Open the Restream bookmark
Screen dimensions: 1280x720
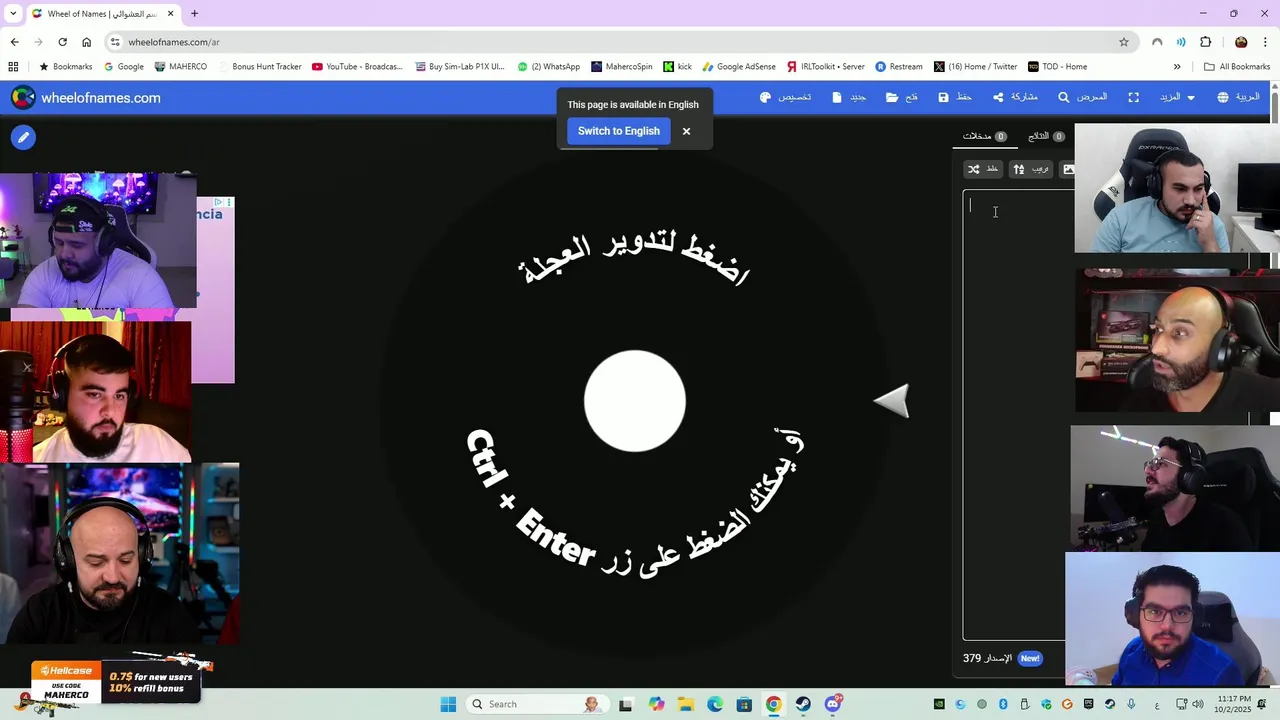point(899,67)
